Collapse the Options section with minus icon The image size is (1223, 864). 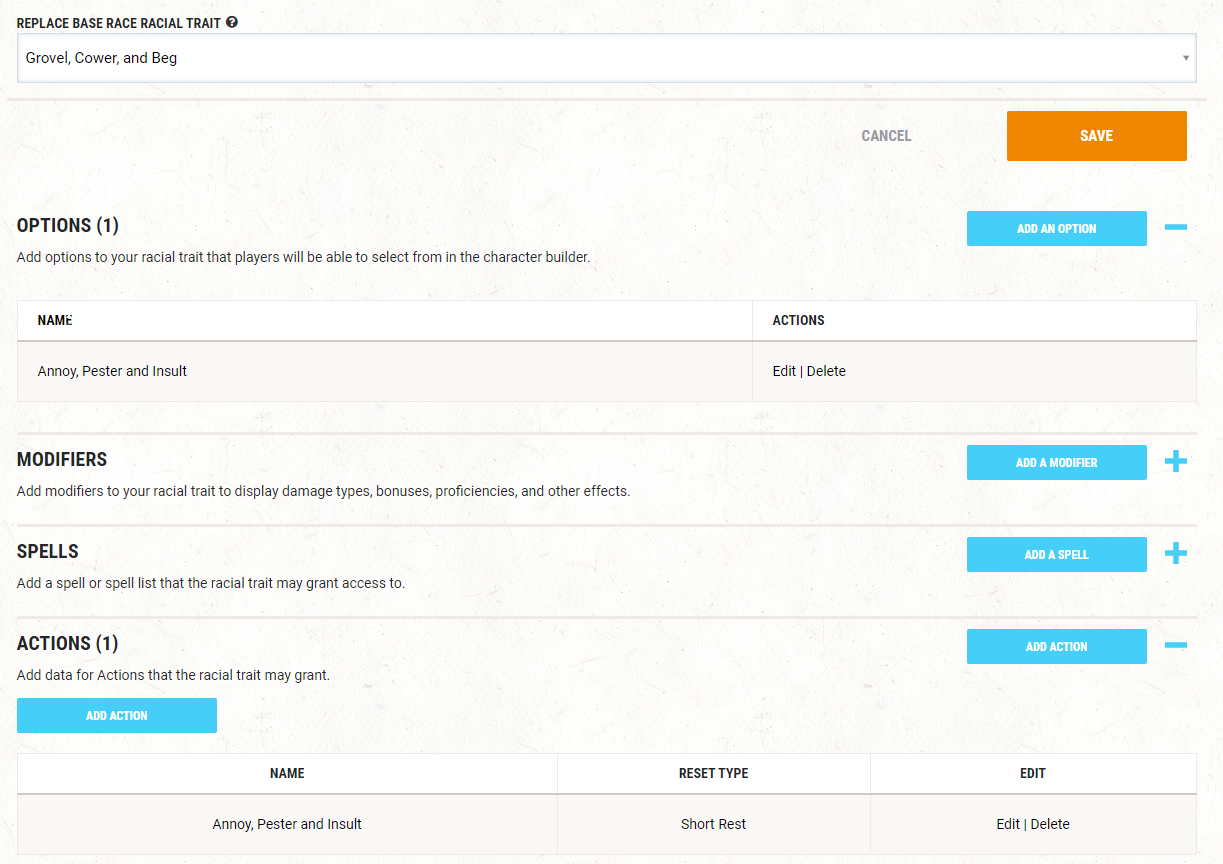tap(1176, 228)
